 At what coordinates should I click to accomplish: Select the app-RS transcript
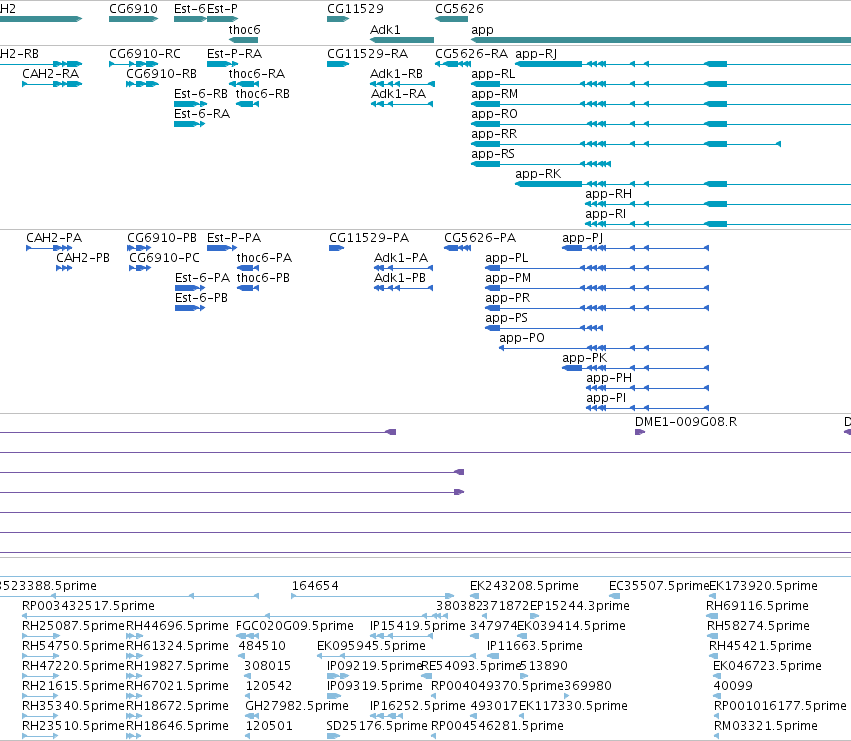click(493, 154)
